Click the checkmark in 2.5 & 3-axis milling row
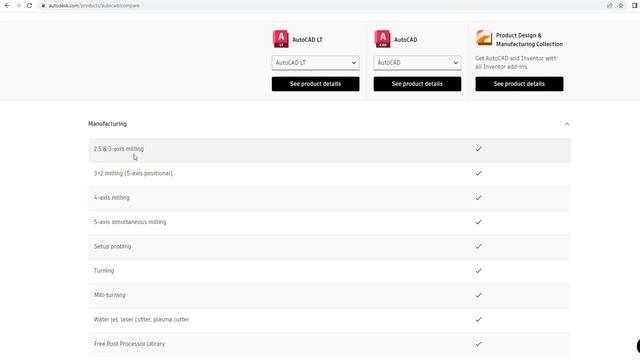 (478, 149)
